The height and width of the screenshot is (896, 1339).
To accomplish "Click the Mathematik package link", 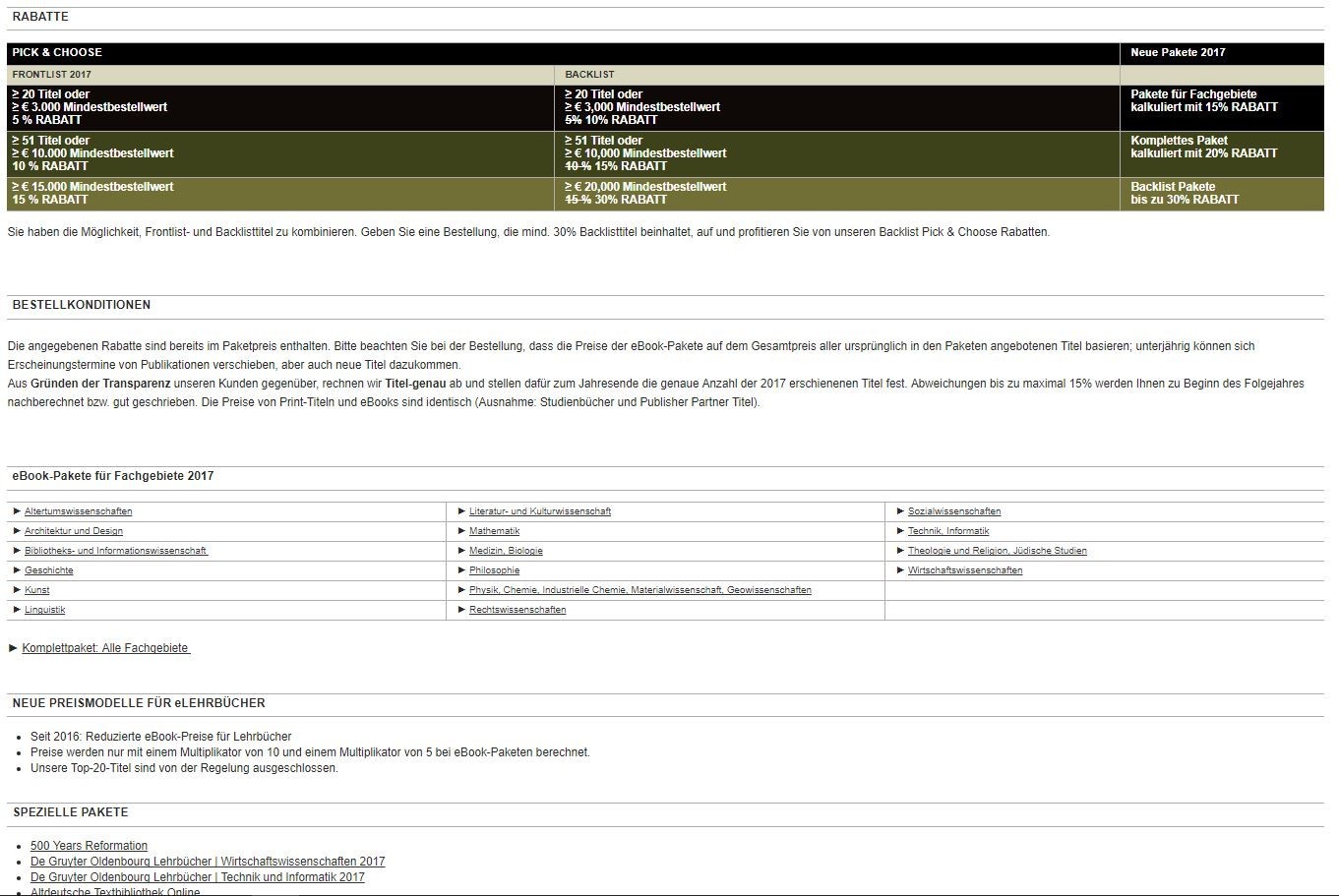I will (x=494, y=531).
